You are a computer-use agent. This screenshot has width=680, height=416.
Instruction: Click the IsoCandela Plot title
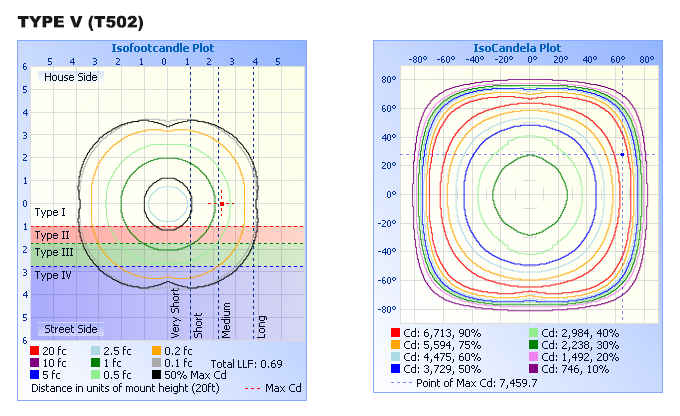pos(516,47)
